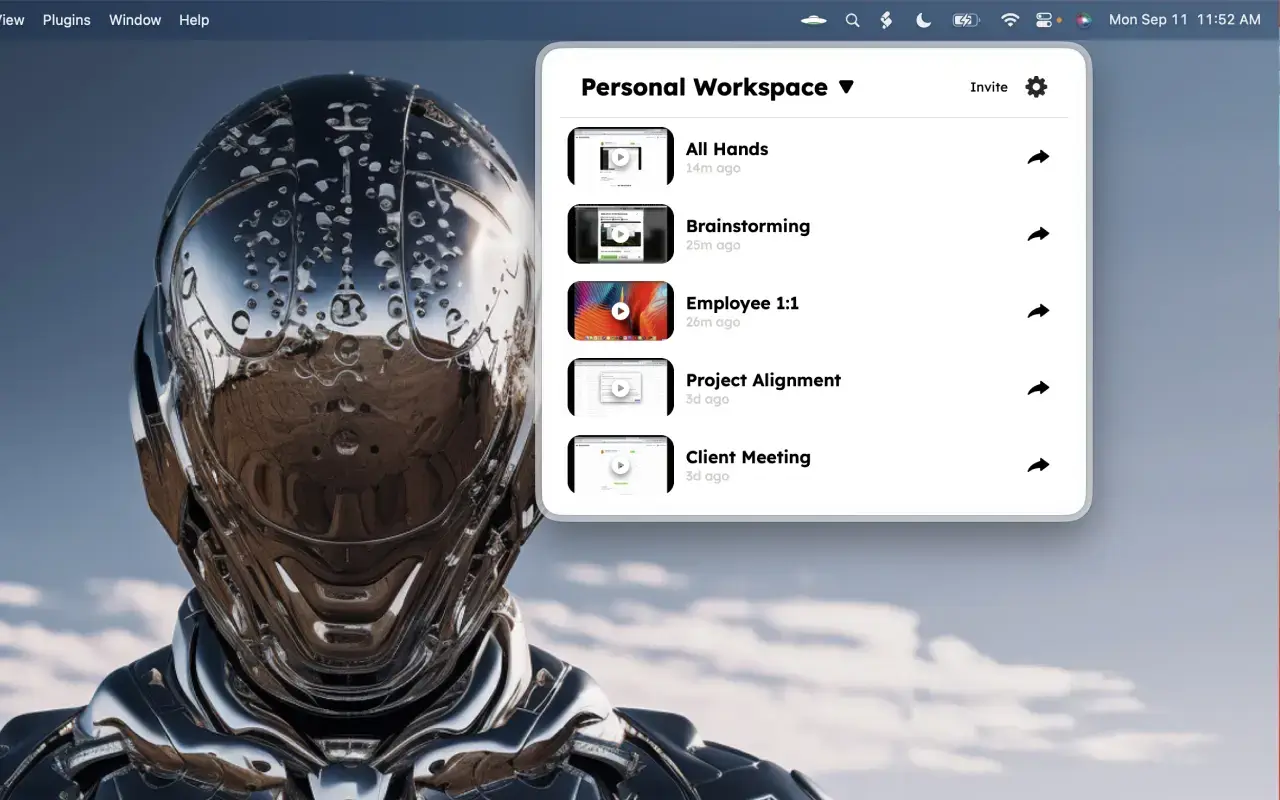Open Control Center toggles in menu bar
1280x800 pixels.
click(x=1044, y=20)
